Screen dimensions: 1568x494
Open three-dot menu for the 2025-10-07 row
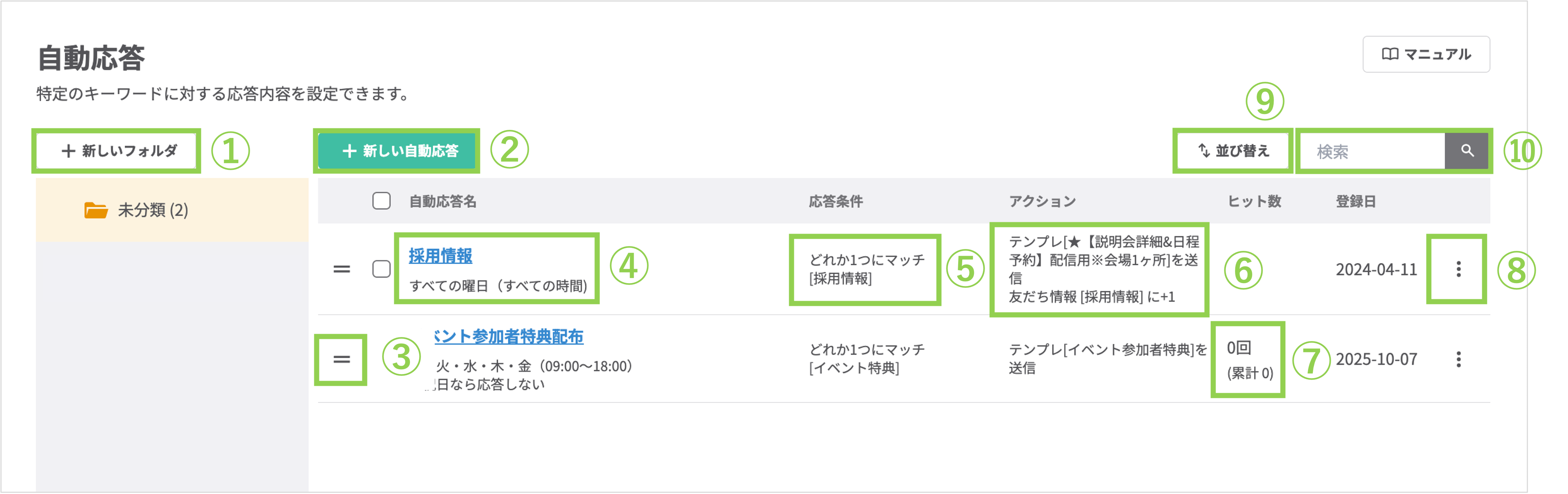(1458, 359)
